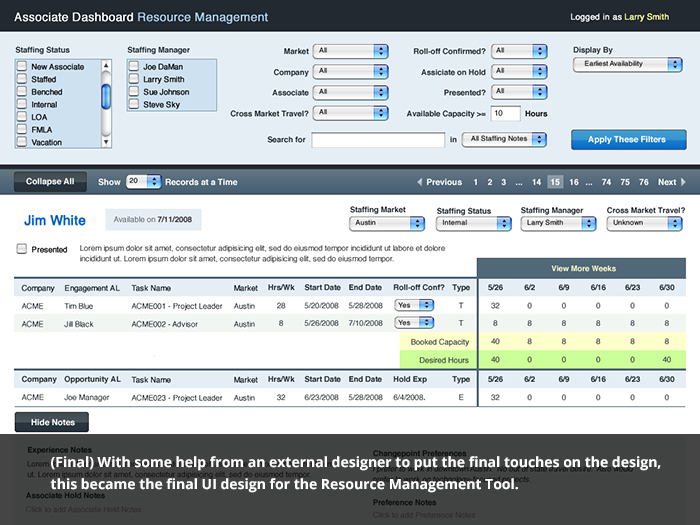
Task: Open the Roll-off Confirmed dropdown
Action: [x=519, y=51]
